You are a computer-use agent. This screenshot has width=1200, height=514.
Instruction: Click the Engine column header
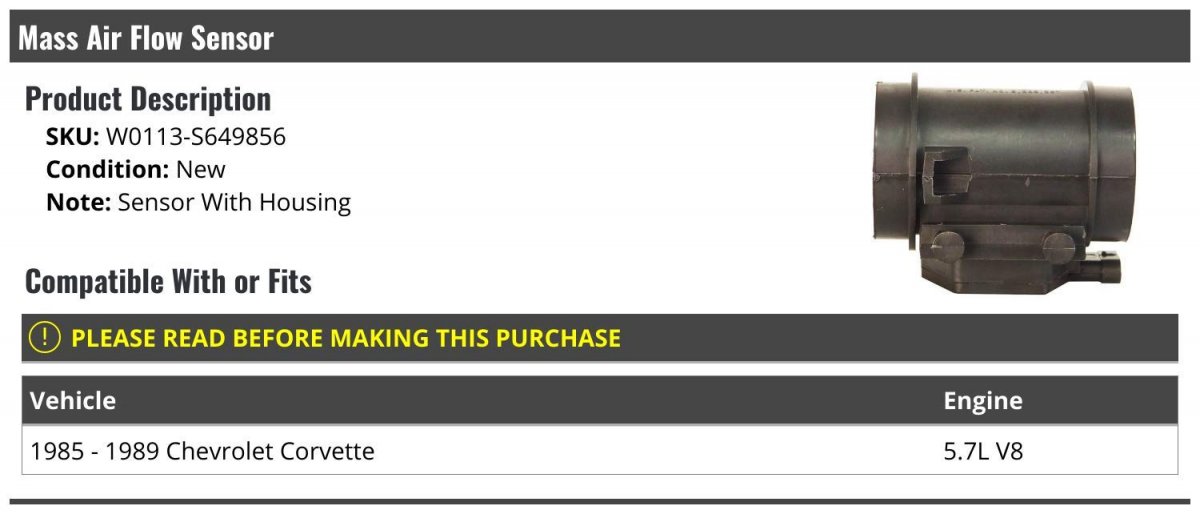[x=983, y=401]
